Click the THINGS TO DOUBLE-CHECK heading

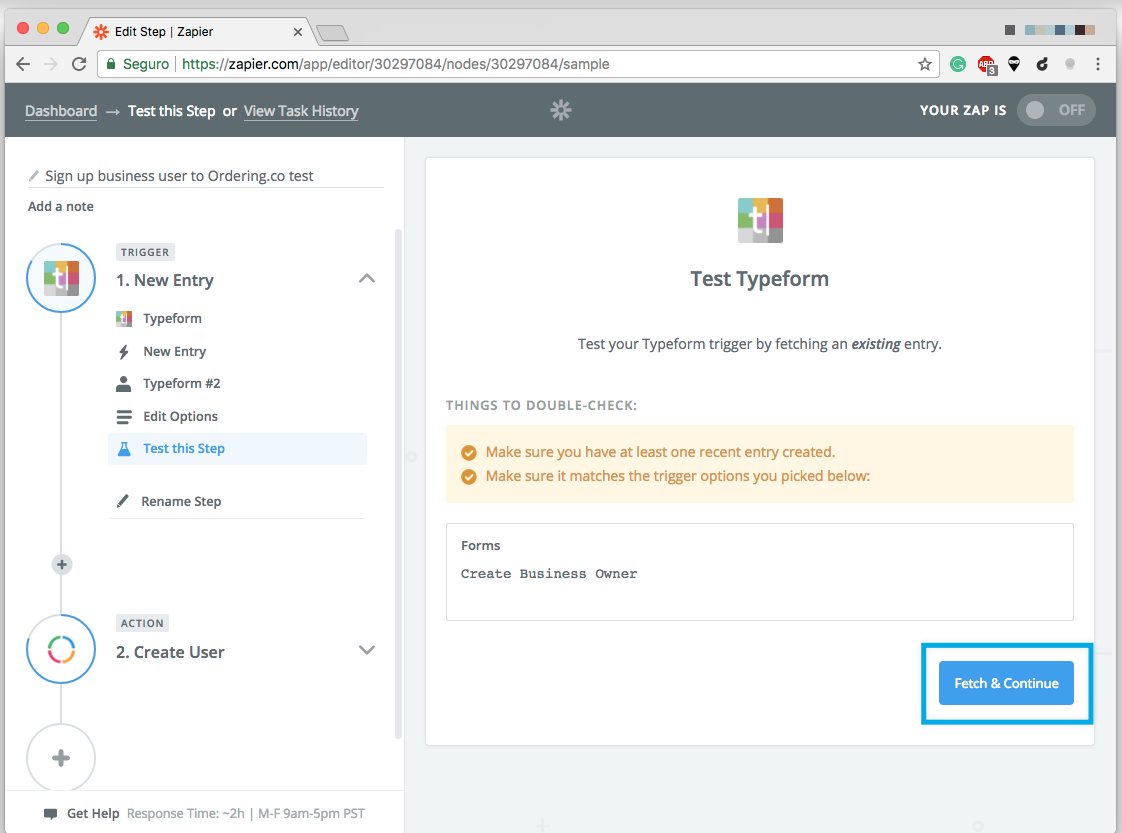(541, 405)
